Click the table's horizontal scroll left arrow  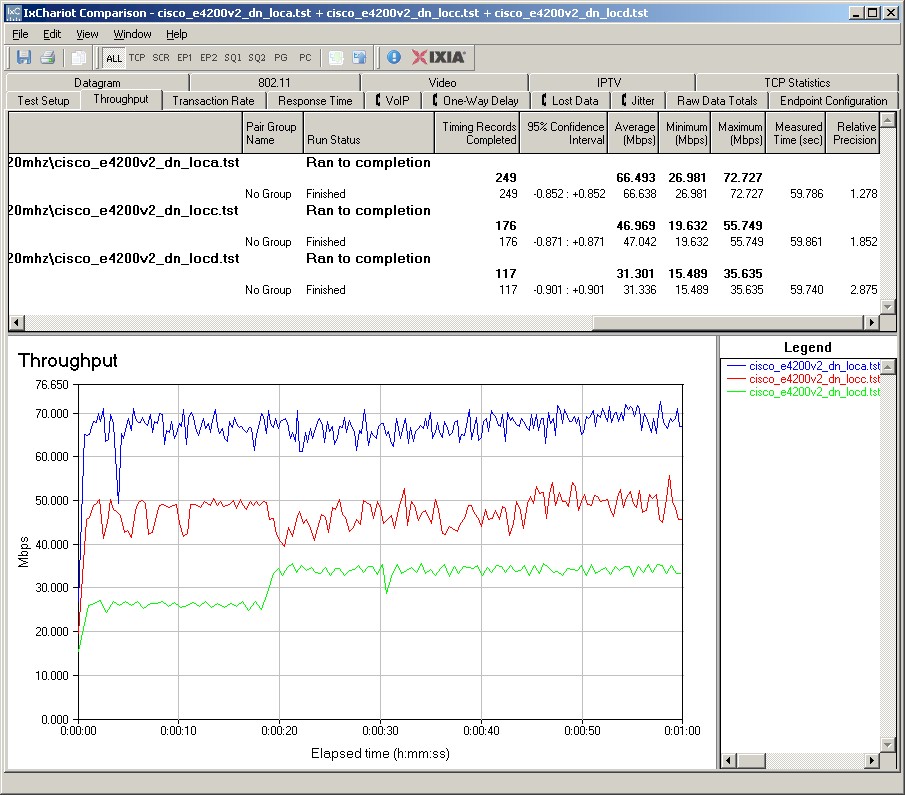pyautogui.click(x=16, y=322)
